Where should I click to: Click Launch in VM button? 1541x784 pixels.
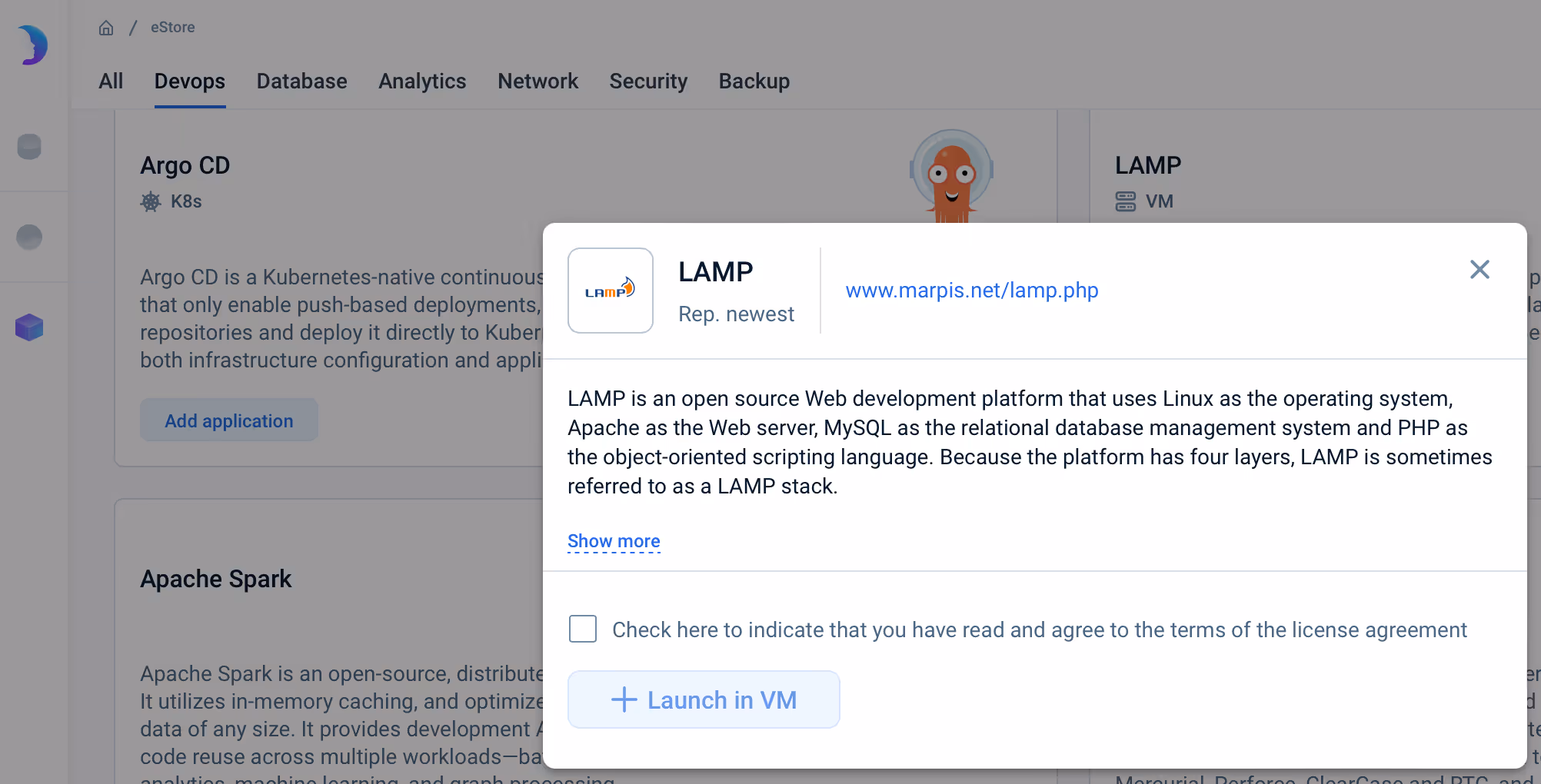click(x=704, y=699)
